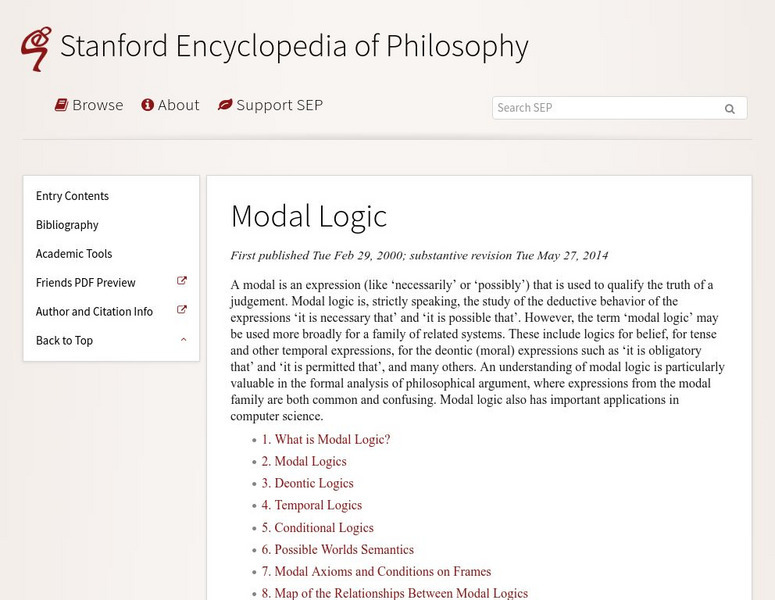Open section 7. Modal Axioms and Conditions on Frames
This screenshot has width=775, height=600.
tap(376, 572)
